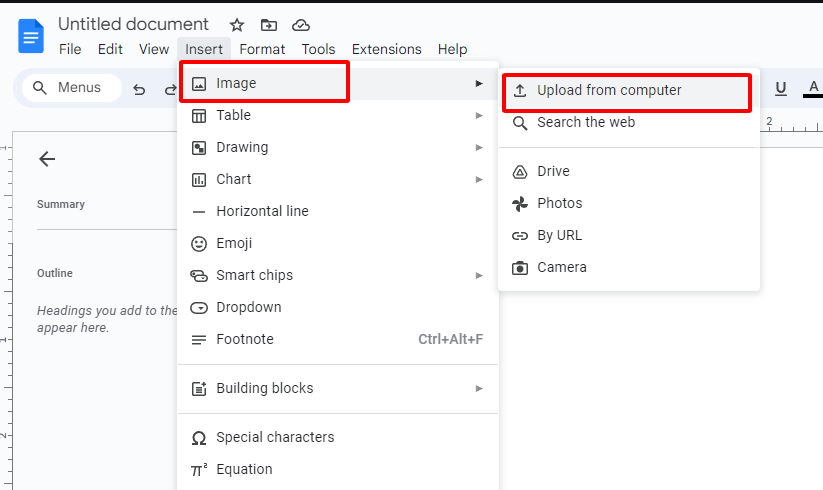823x490 pixels.
Task: Click the underline formatting icon
Action: [781, 89]
